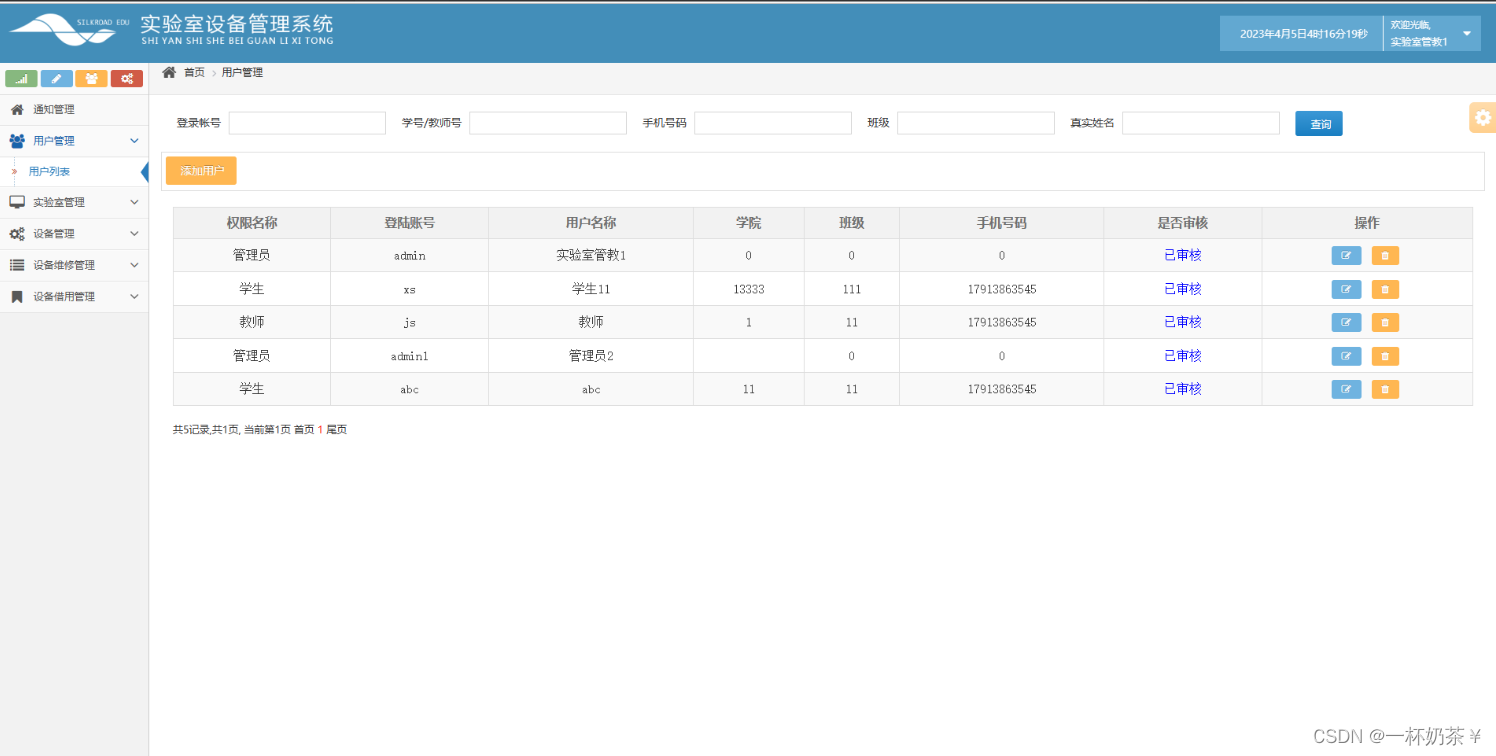Click the red gears shortcut button

(127, 79)
